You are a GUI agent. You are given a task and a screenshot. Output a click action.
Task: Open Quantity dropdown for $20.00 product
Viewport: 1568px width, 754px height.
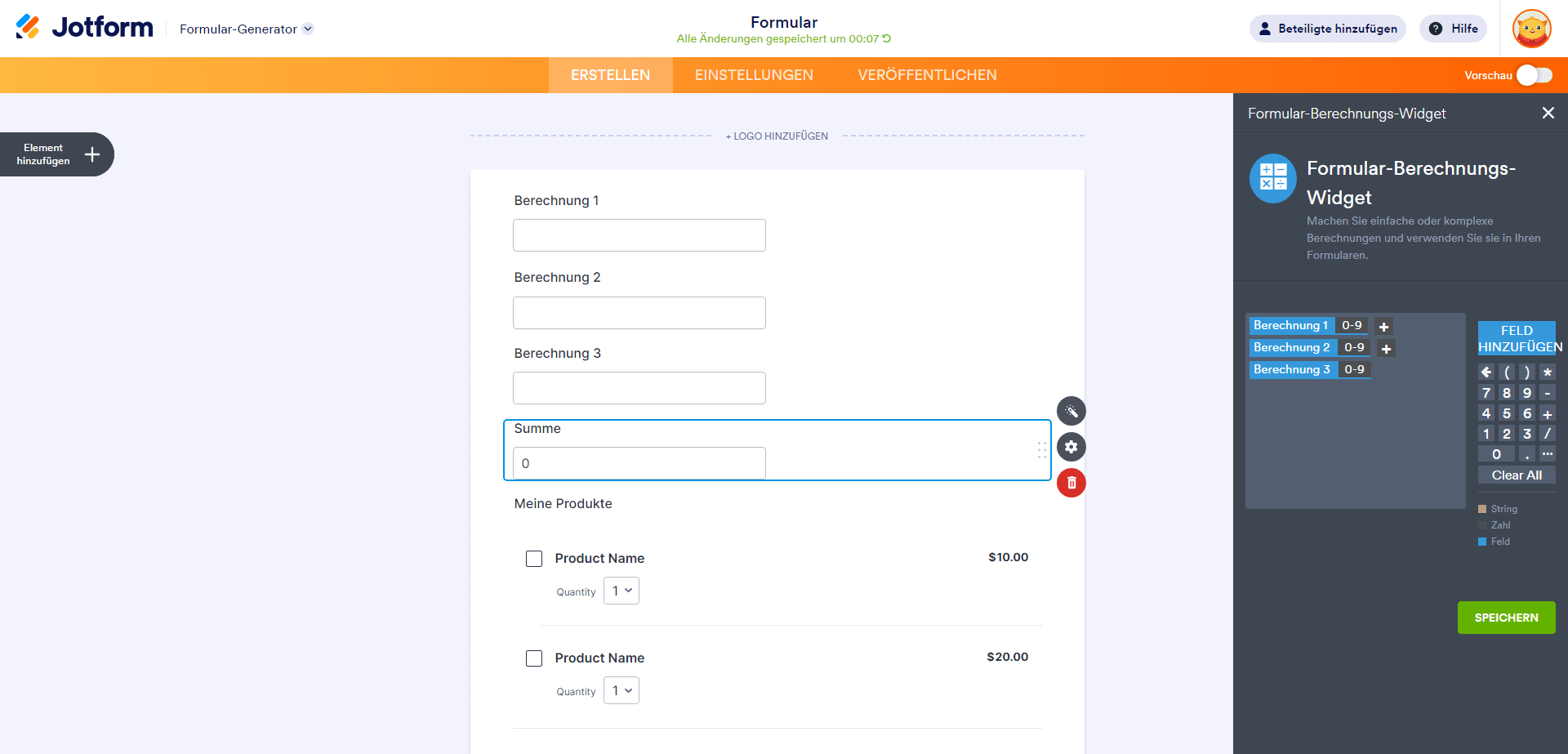[621, 690]
